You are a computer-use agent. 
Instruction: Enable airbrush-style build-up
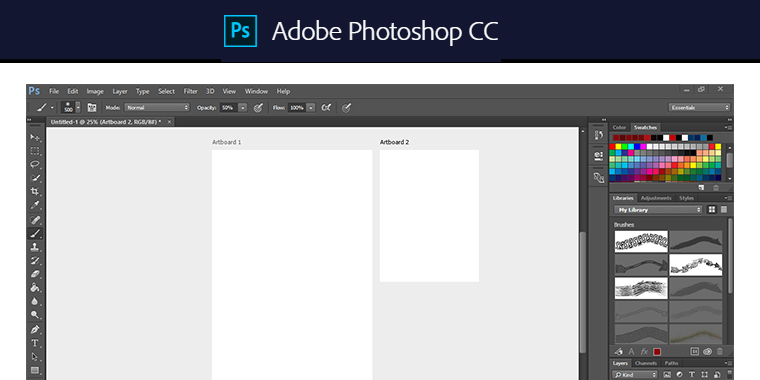click(x=327, y=108)
